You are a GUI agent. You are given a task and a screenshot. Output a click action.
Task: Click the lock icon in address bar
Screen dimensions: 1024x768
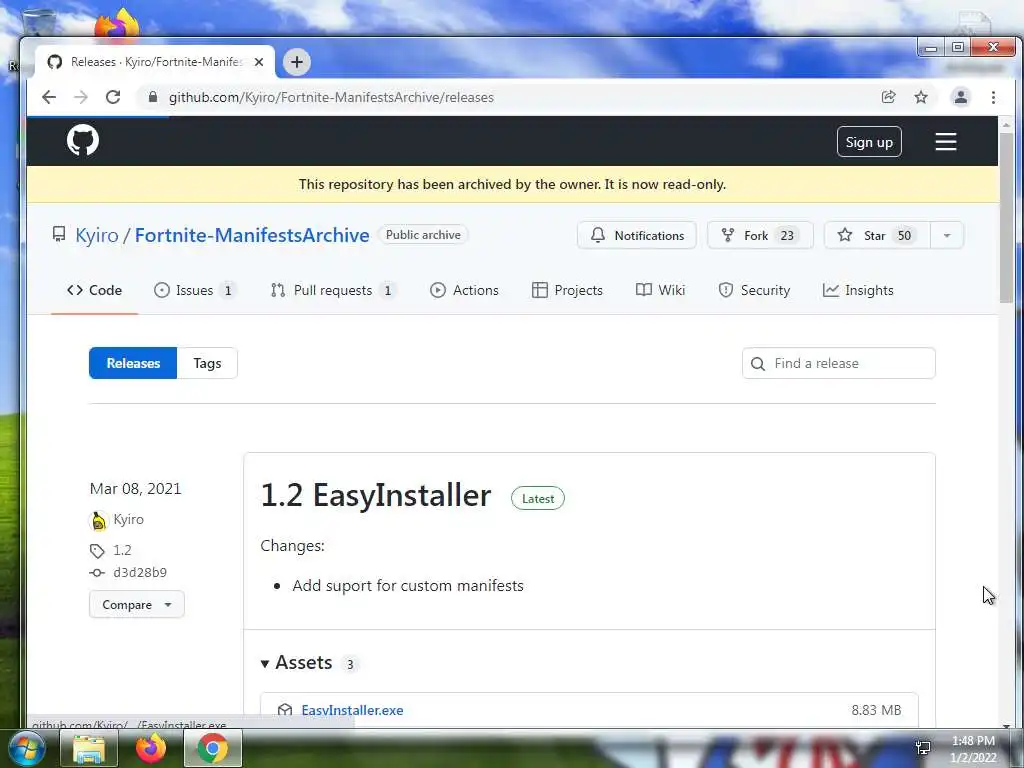[x=153, y=97]
